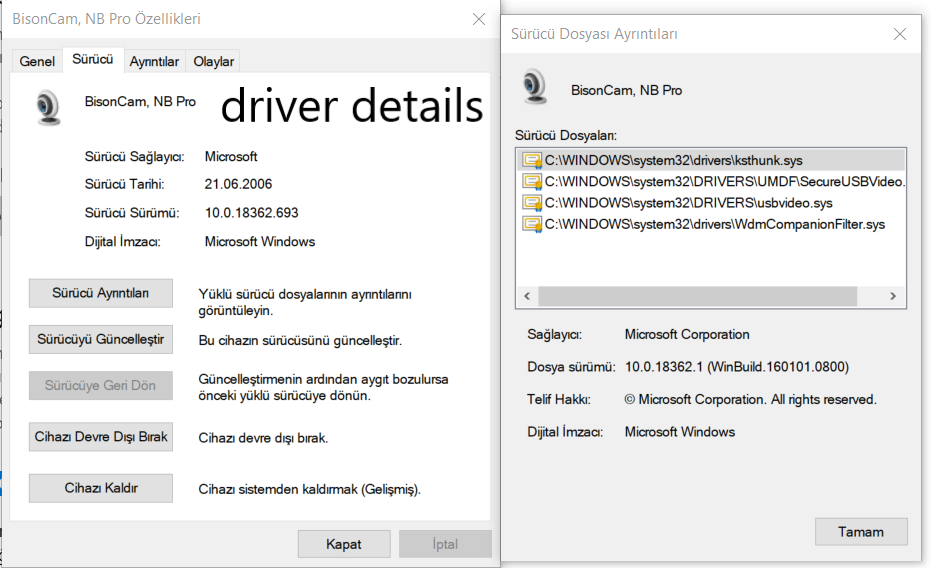Click the webcam icon in the properties dialog
The height and width of the screenshot is (568, 931).
point(48,107)
